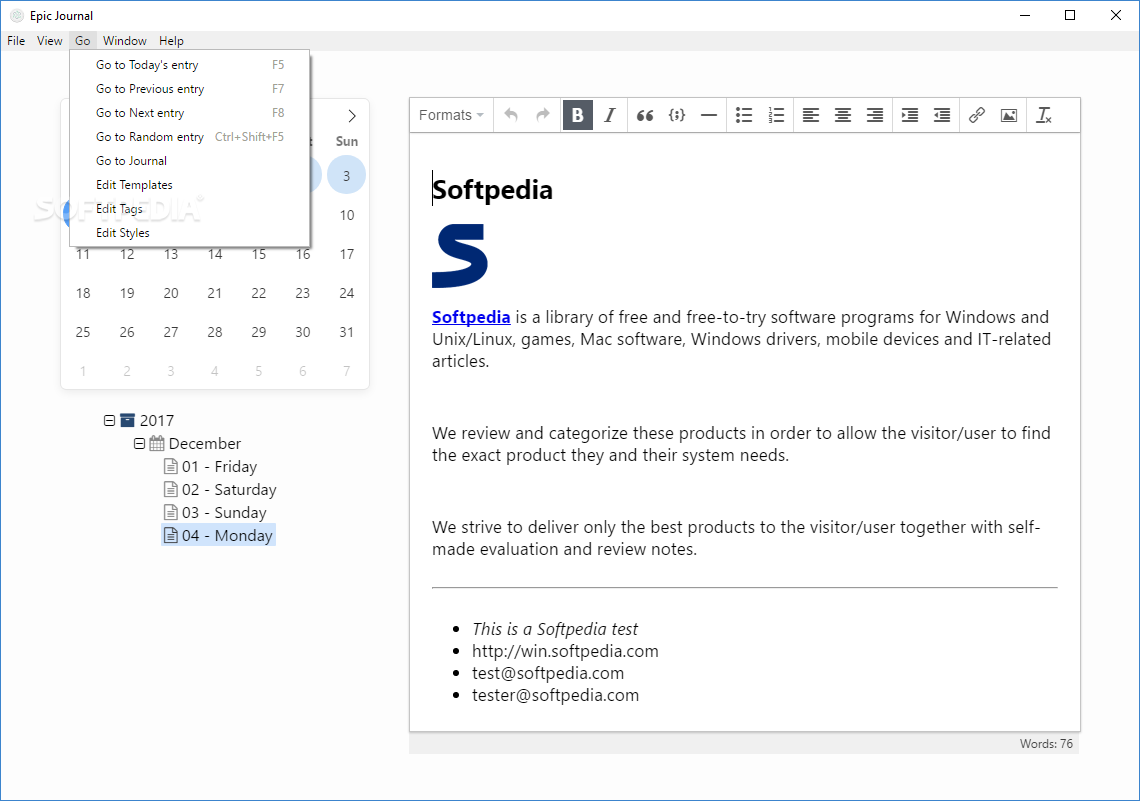Viewport: 1140px width, 801px height.
Task: Open the Formats dropdown
Action: pos(451,115)
